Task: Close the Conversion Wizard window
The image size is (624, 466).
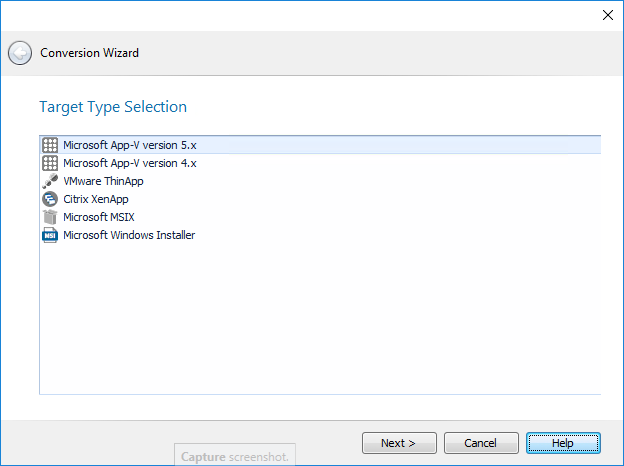Action: pos(607,14)
